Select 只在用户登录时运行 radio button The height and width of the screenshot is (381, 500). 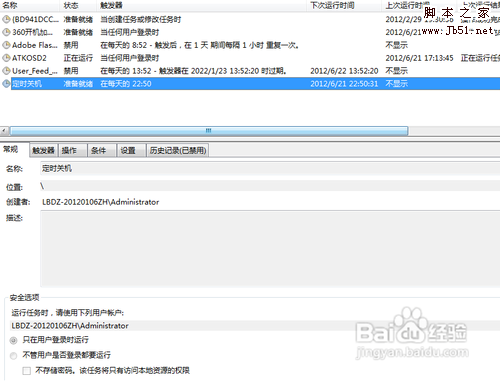pos(13,340)
